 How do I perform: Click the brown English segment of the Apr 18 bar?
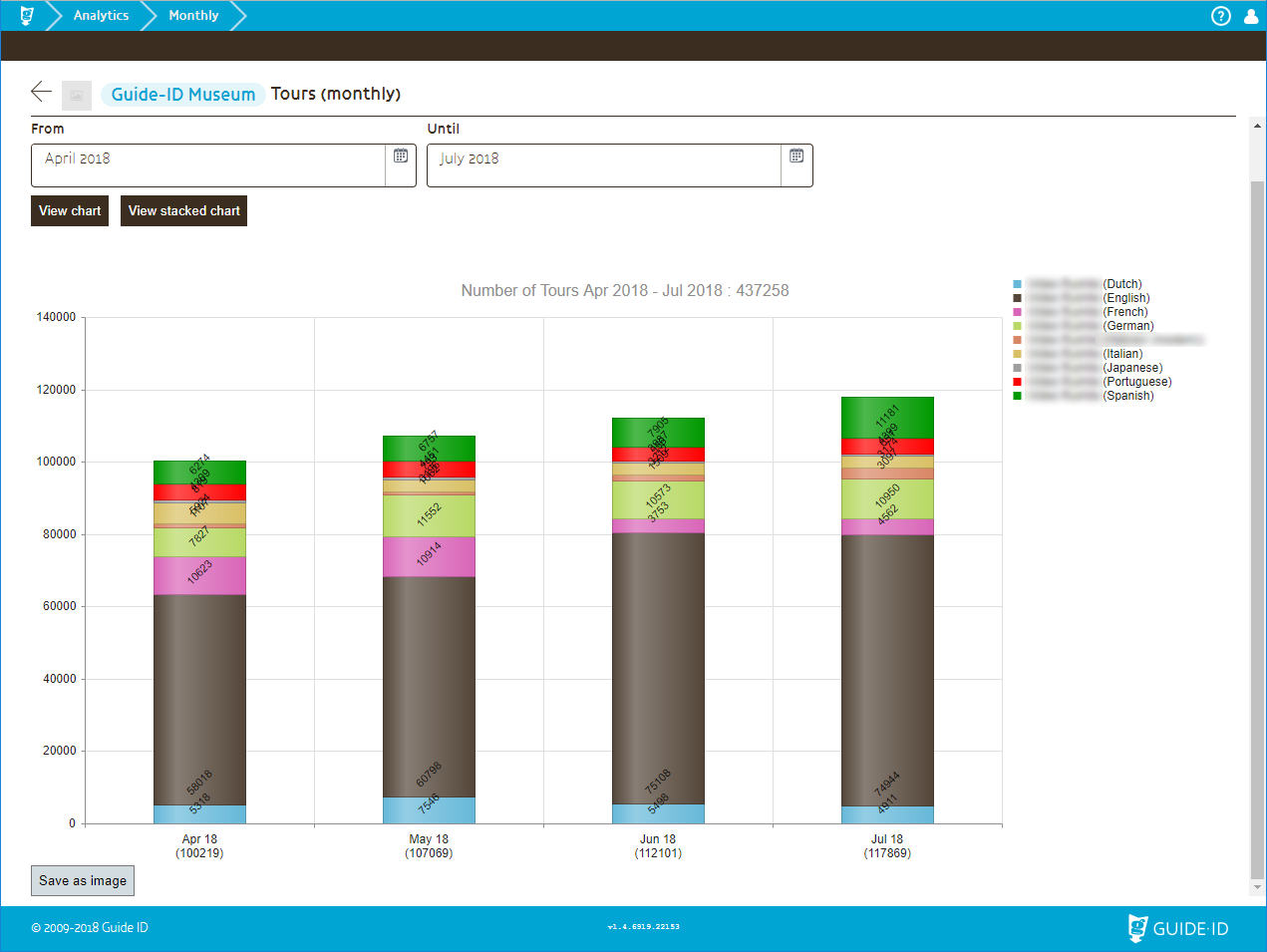(x=199, y=700)
